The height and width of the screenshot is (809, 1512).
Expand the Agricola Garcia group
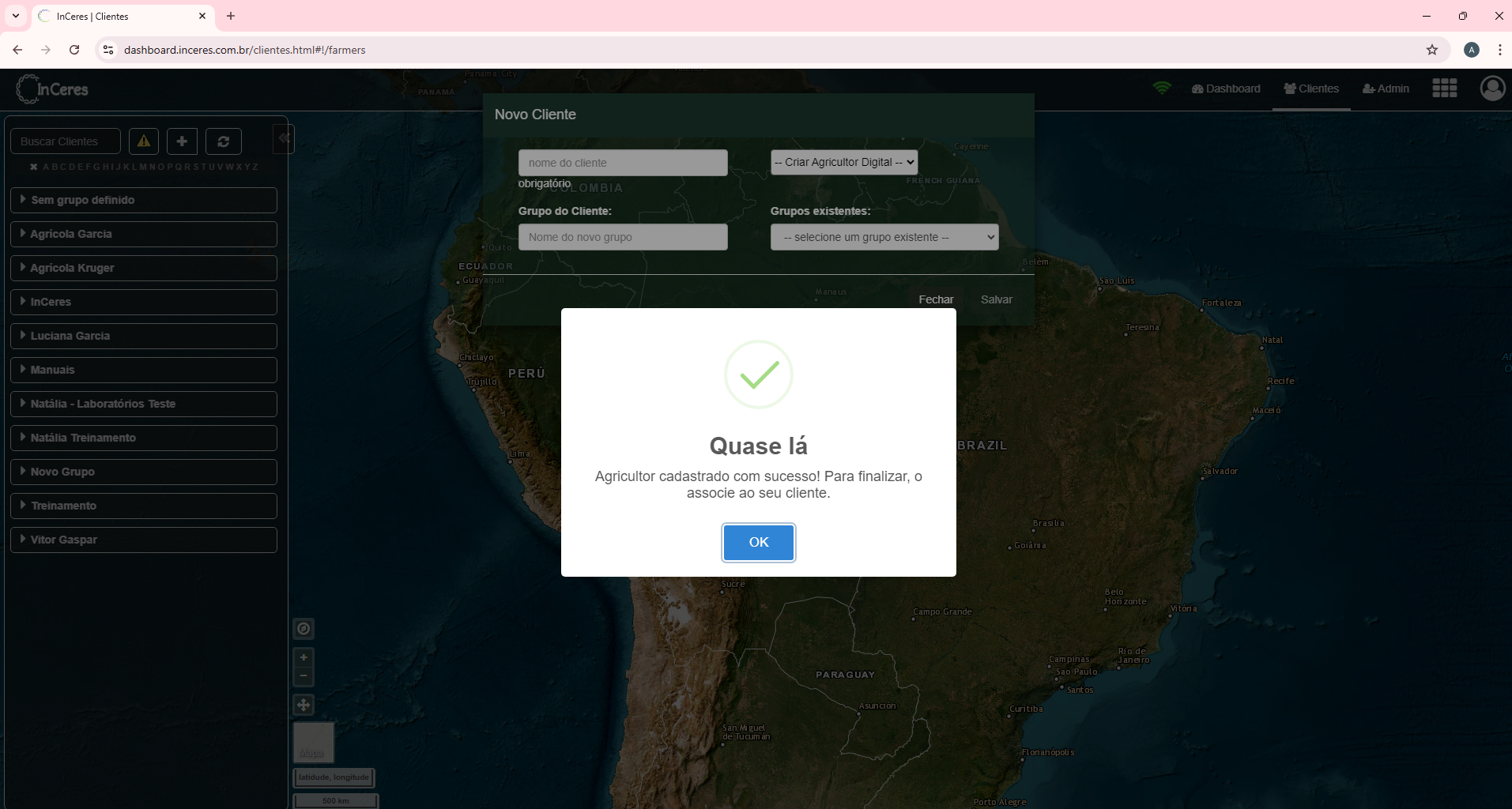tap(144, 234)
